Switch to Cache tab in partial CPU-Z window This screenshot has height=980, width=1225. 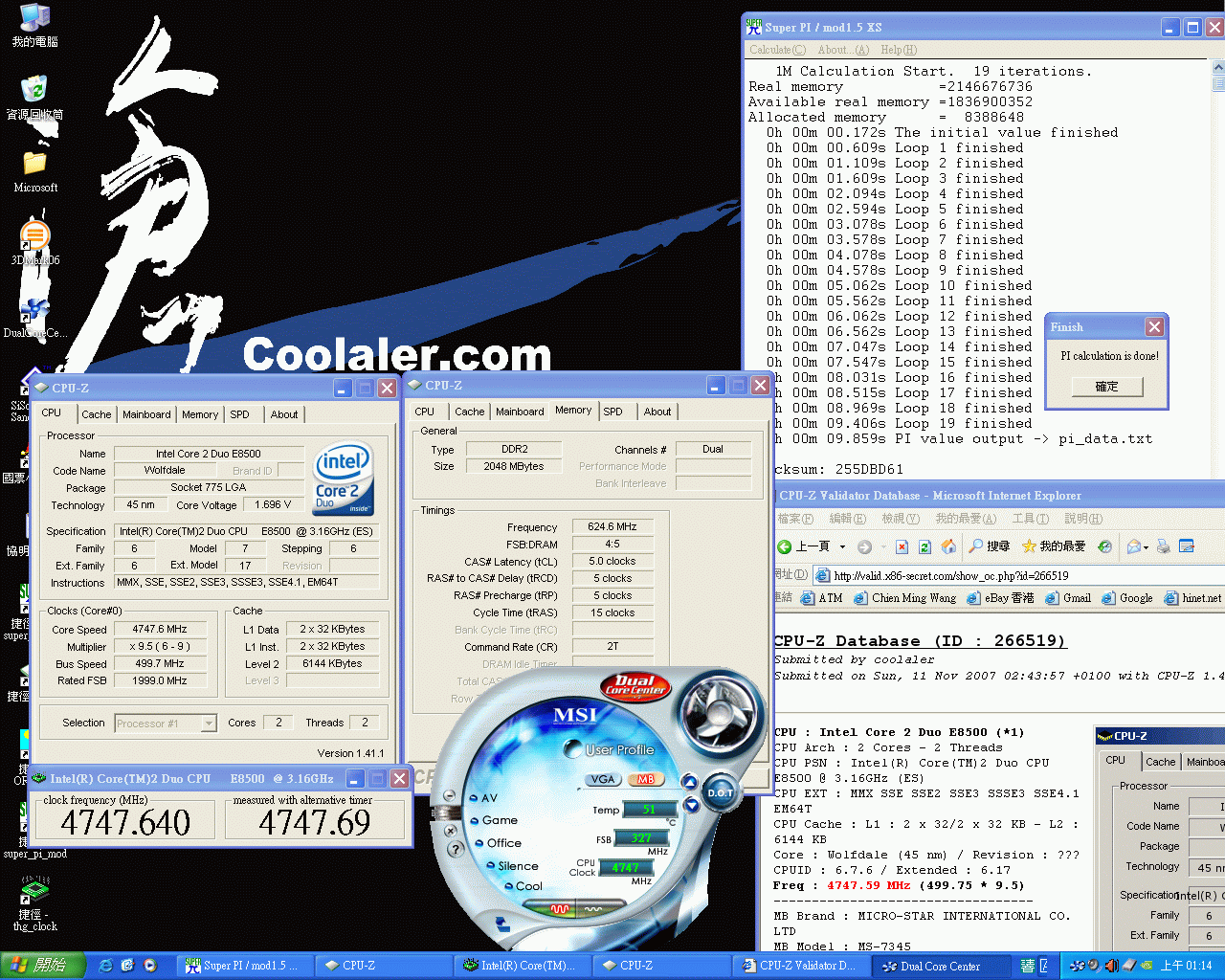tap(1160, 762)
